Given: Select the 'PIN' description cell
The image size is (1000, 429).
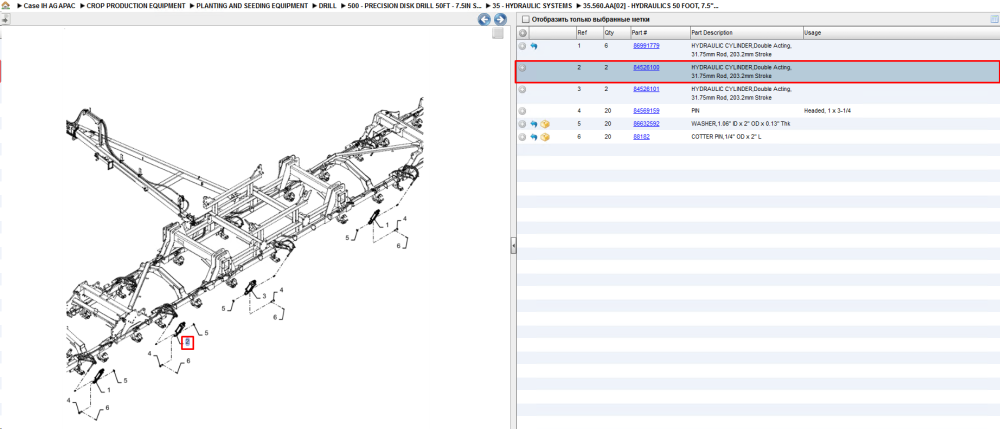Looking at the screenshot, I should [696, 111].
